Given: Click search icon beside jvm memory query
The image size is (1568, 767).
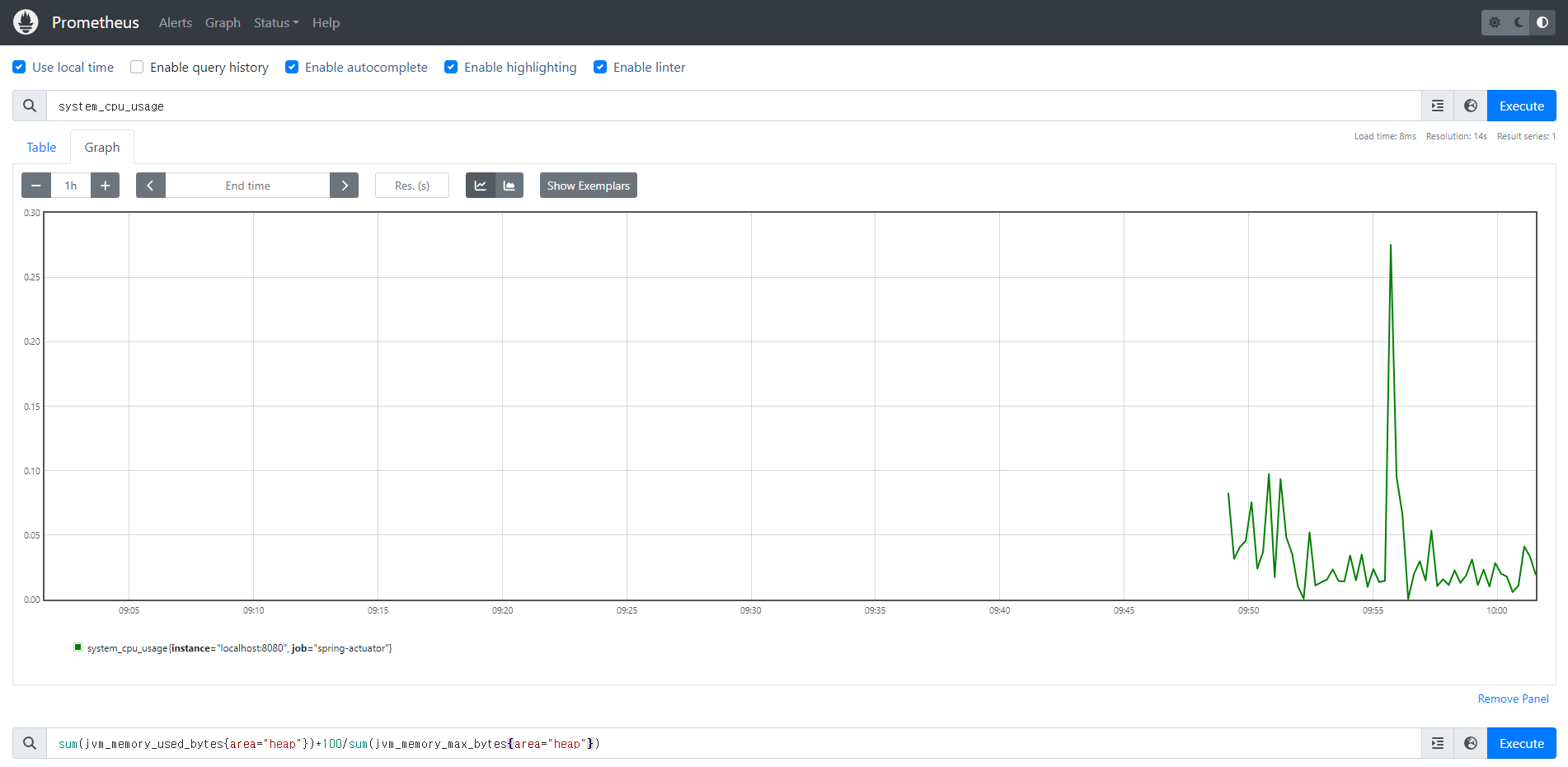Looking at the screenshot, I should click(x=30, y=743).
